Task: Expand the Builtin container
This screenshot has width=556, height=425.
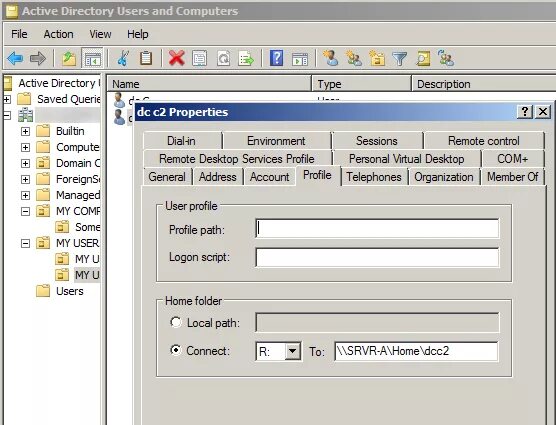Action: click(25, 131)
